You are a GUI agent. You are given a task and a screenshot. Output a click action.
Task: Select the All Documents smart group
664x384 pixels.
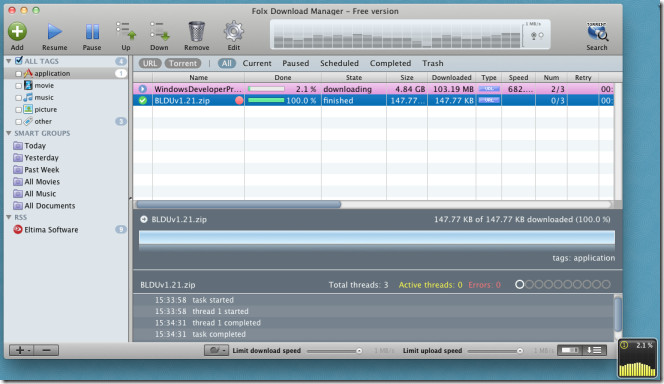[50, 206]
